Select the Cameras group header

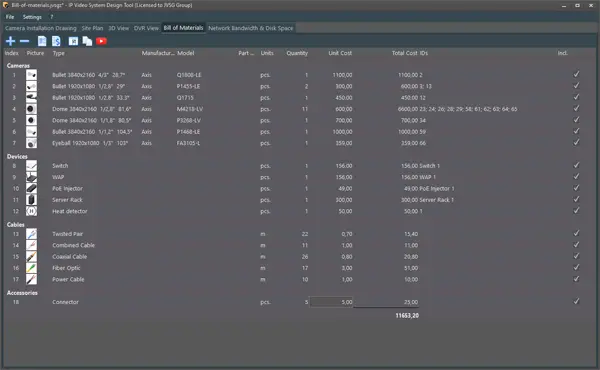tap(18, 66)
